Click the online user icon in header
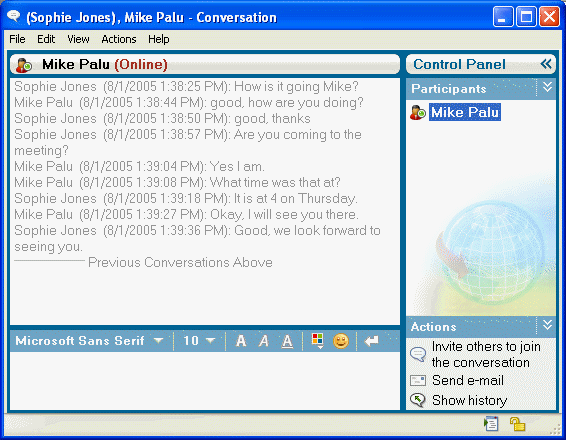Viewport: 566px width, 440px height. (24, 65)
